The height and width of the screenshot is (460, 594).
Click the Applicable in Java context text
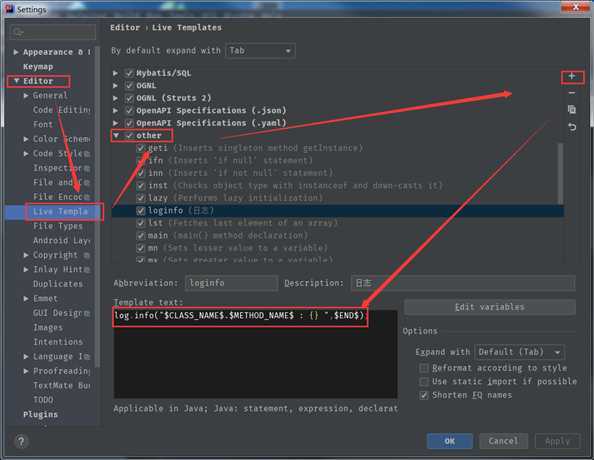point(255,409)
